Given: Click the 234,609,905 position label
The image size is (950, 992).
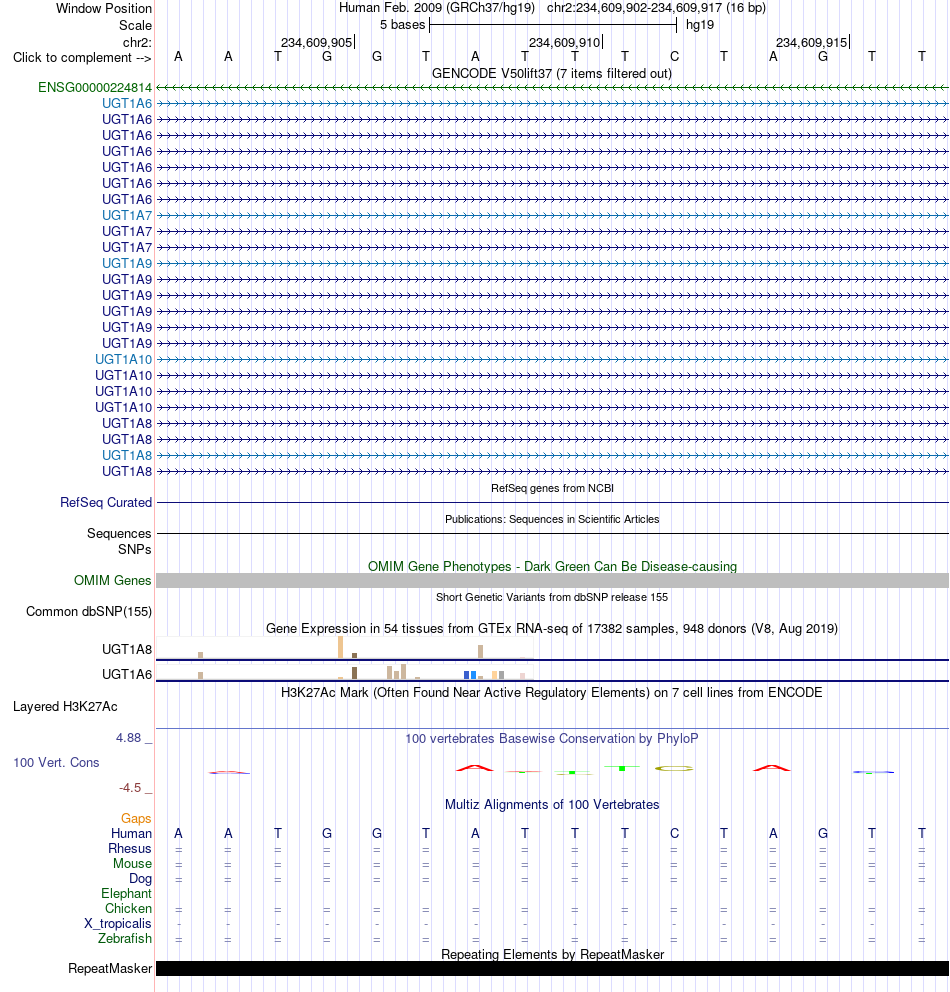Looking at the screenshot, I should tap(316, 42).
